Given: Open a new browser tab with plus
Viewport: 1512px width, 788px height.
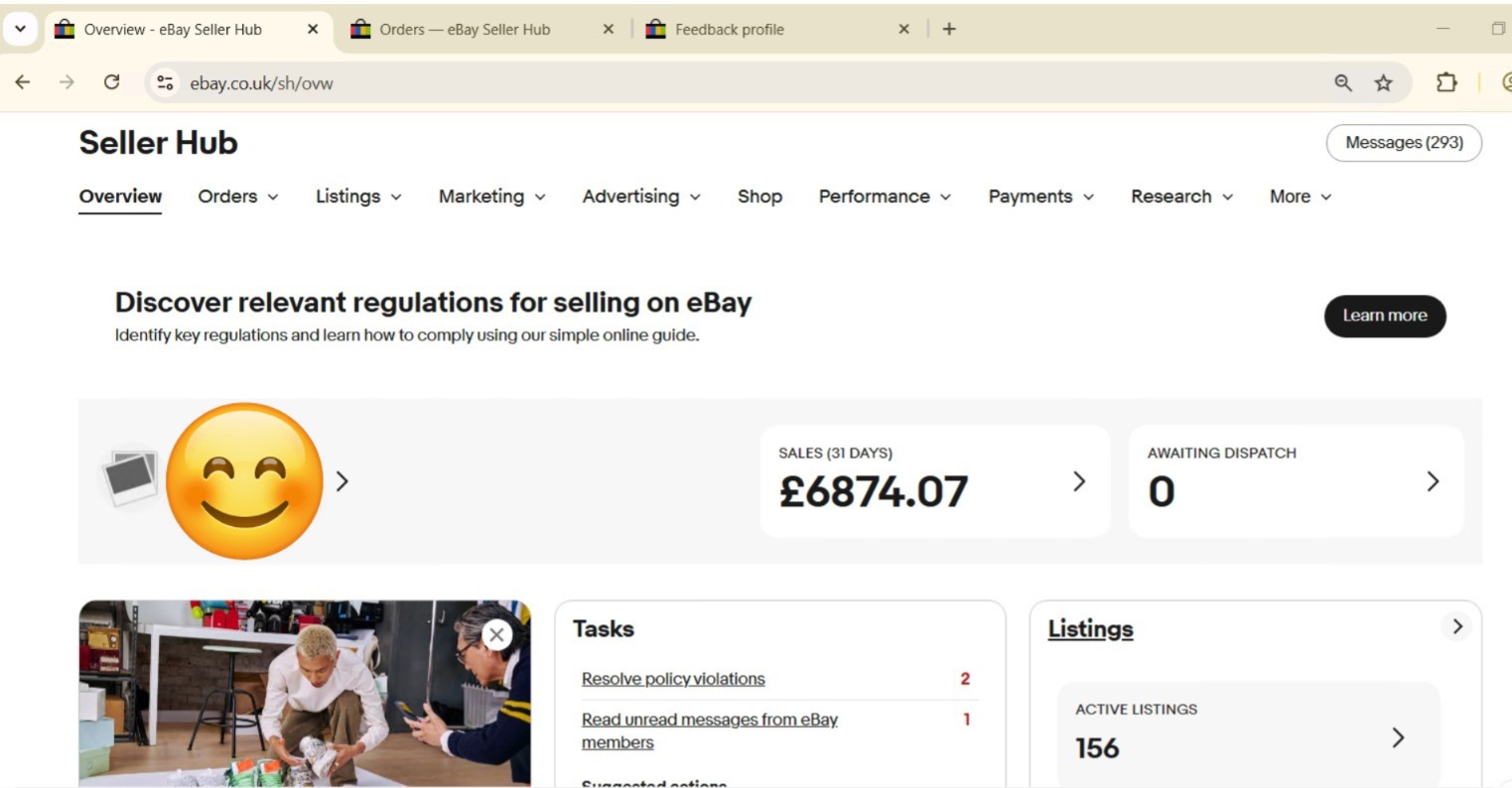Looking at the screenshot, I should (x=949, y=29).
